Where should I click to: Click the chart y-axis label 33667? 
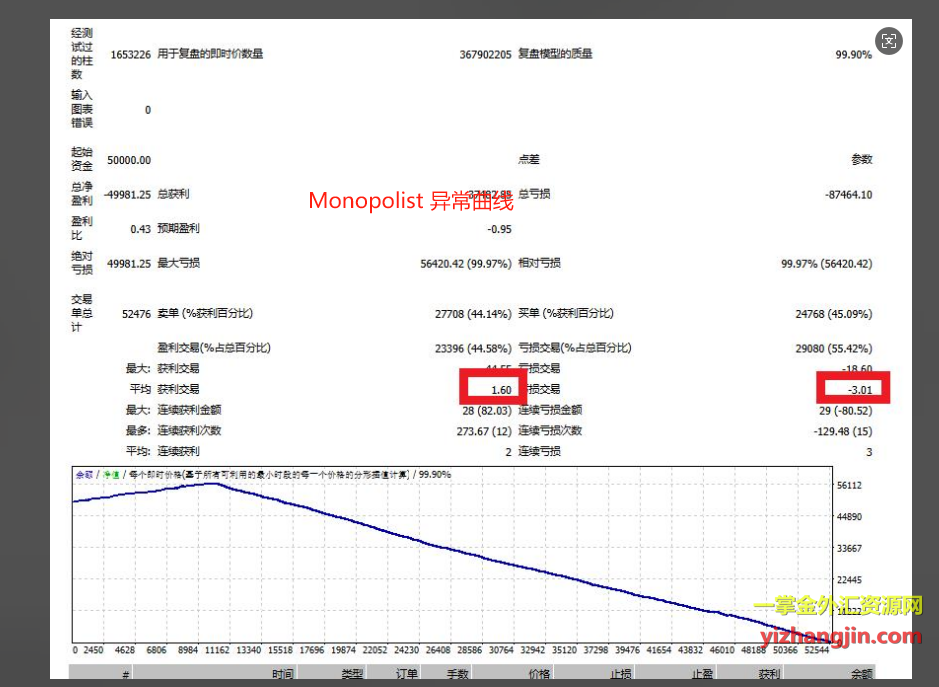click(849, 549)
